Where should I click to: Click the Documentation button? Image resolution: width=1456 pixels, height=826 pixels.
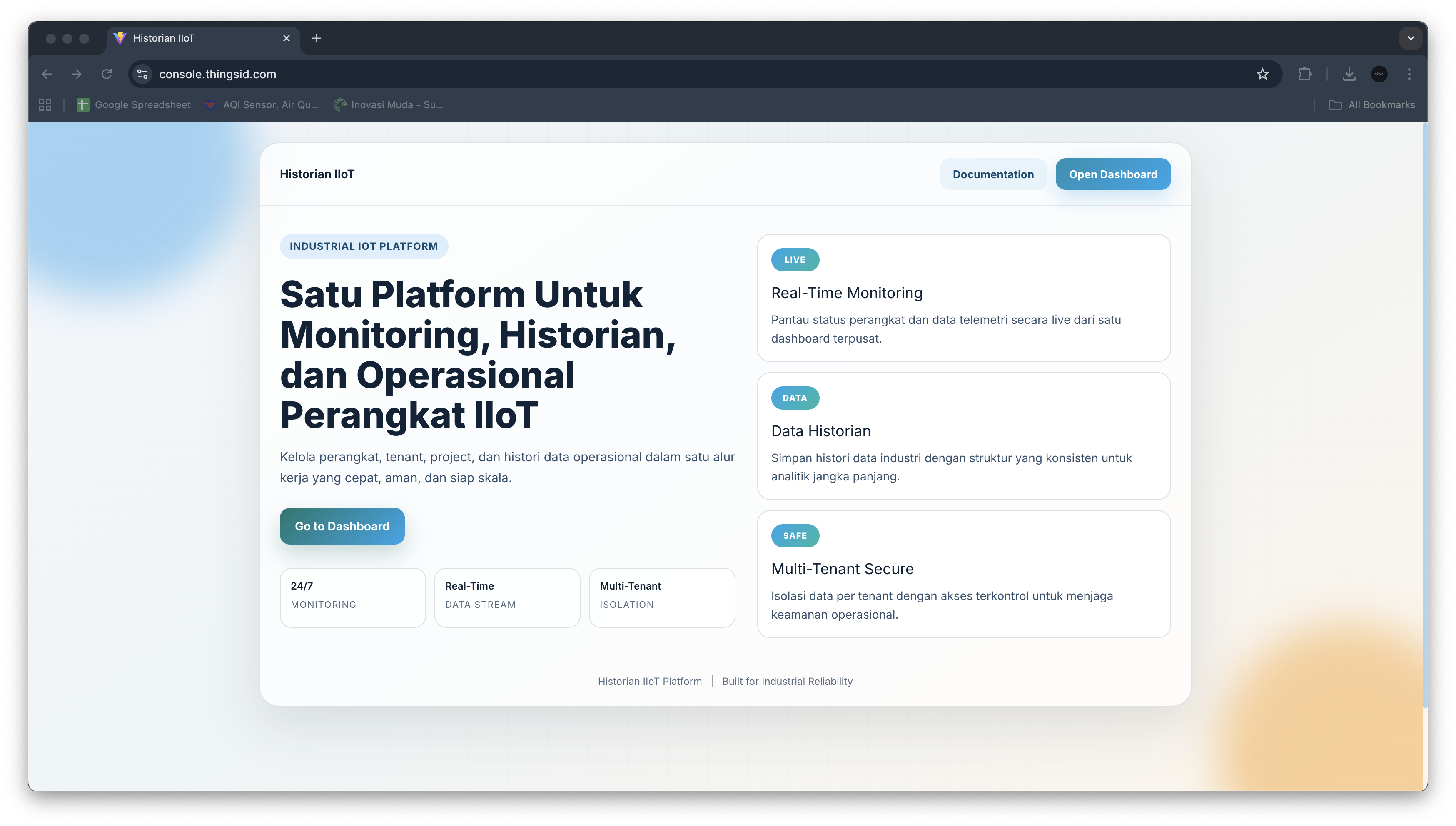992,174
